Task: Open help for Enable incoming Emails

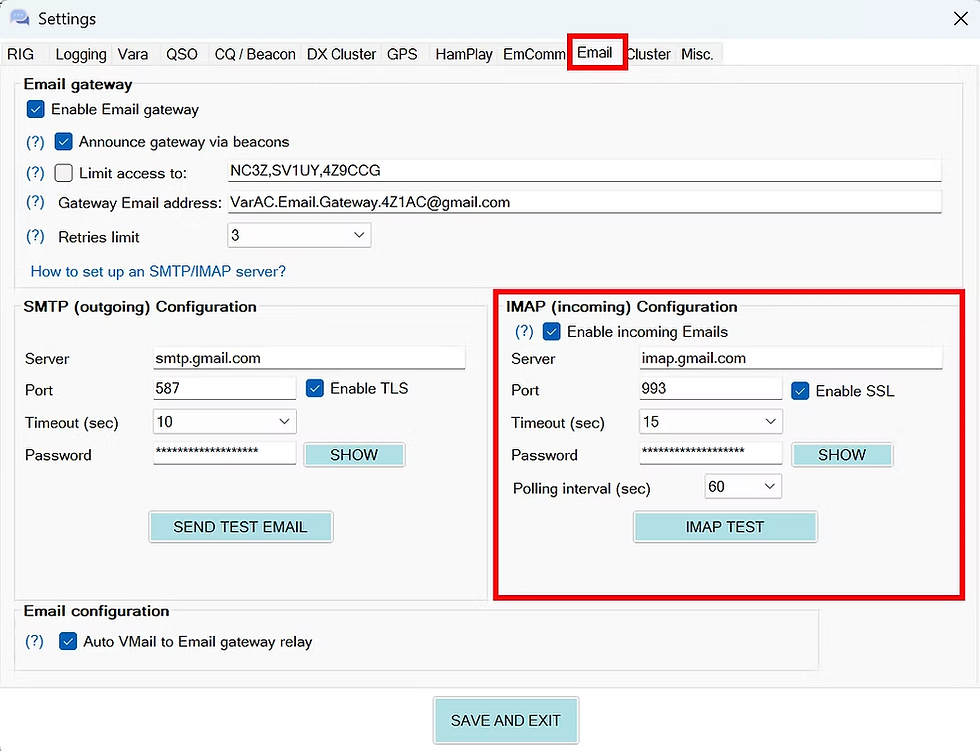Action: 524,331
